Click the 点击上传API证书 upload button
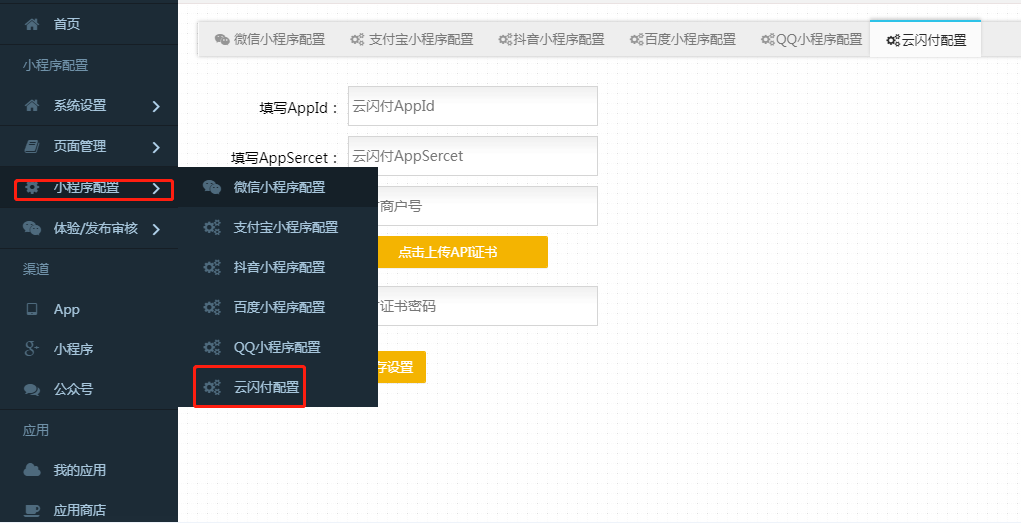 (462, 252)
